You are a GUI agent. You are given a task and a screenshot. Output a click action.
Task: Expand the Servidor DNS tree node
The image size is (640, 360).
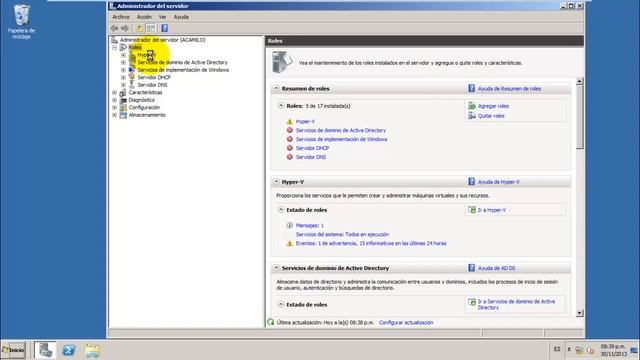[x=123, y=85]
